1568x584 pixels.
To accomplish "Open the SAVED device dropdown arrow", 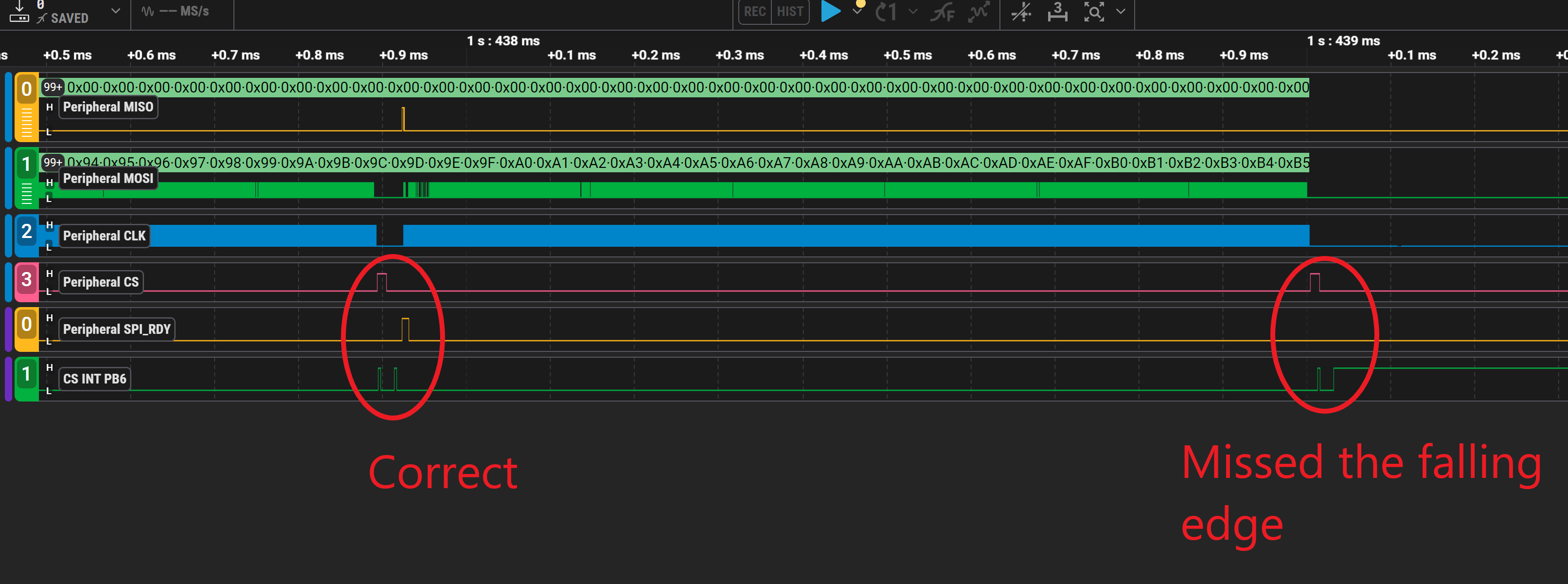I will coord(116,11).
